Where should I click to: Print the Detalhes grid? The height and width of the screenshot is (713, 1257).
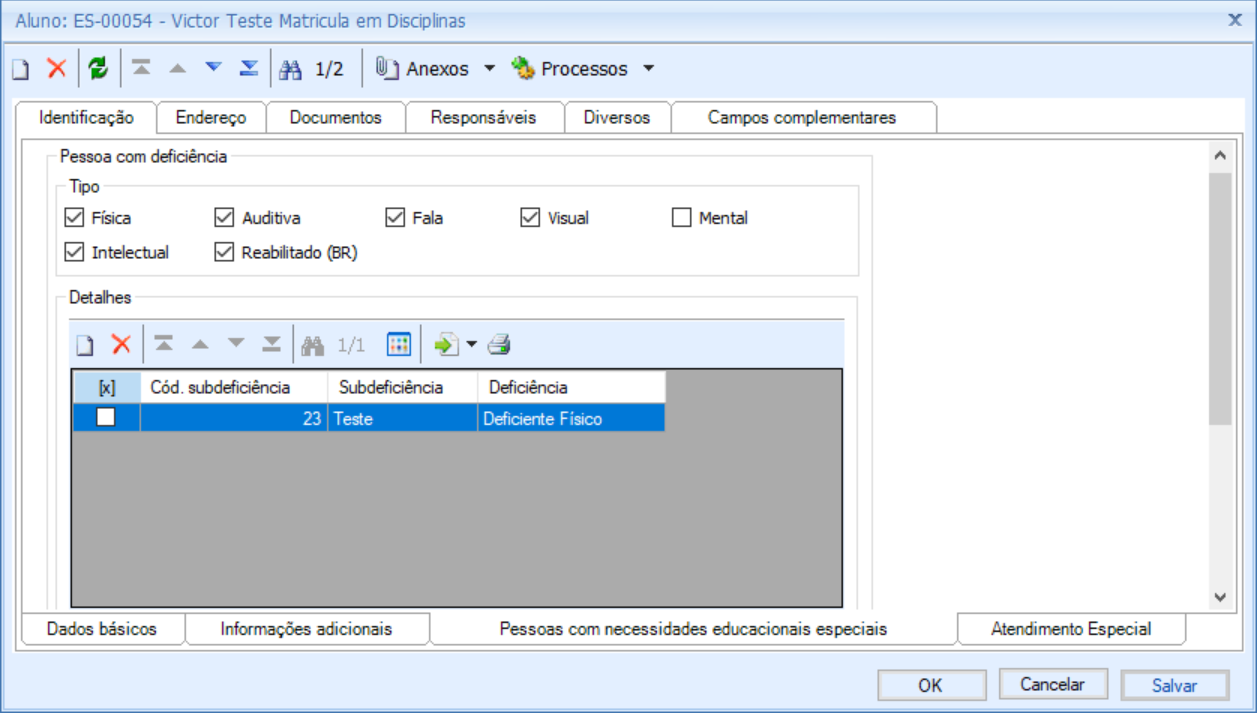point(499,345)
